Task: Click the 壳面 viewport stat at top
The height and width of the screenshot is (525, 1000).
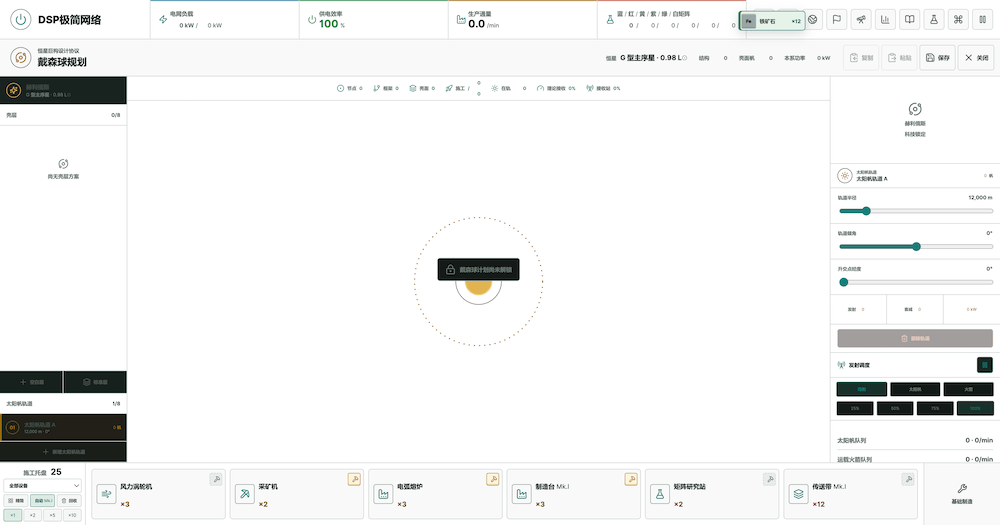Action: pyautogui.click(x=422, y=89)
